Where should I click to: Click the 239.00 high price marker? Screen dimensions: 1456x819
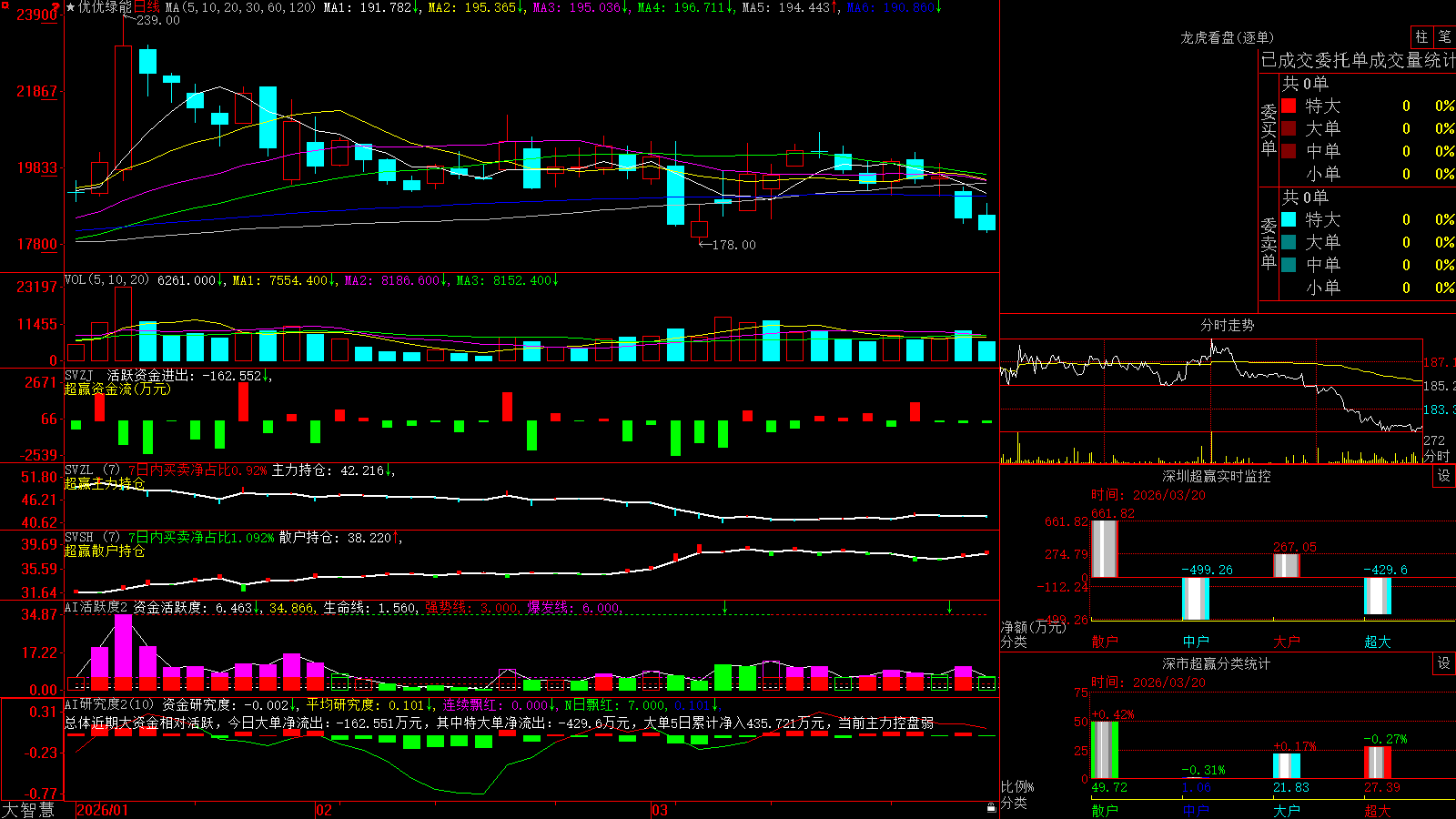coord(158,20)
